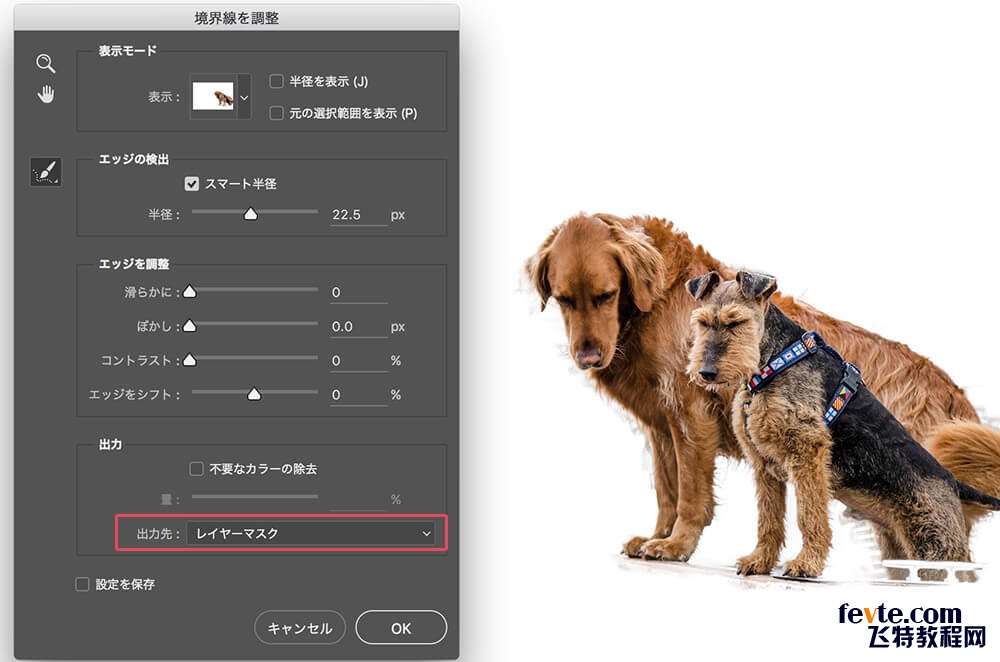Click the 表示モード section label
This screenshot has width=1000, height=662.
128,50
